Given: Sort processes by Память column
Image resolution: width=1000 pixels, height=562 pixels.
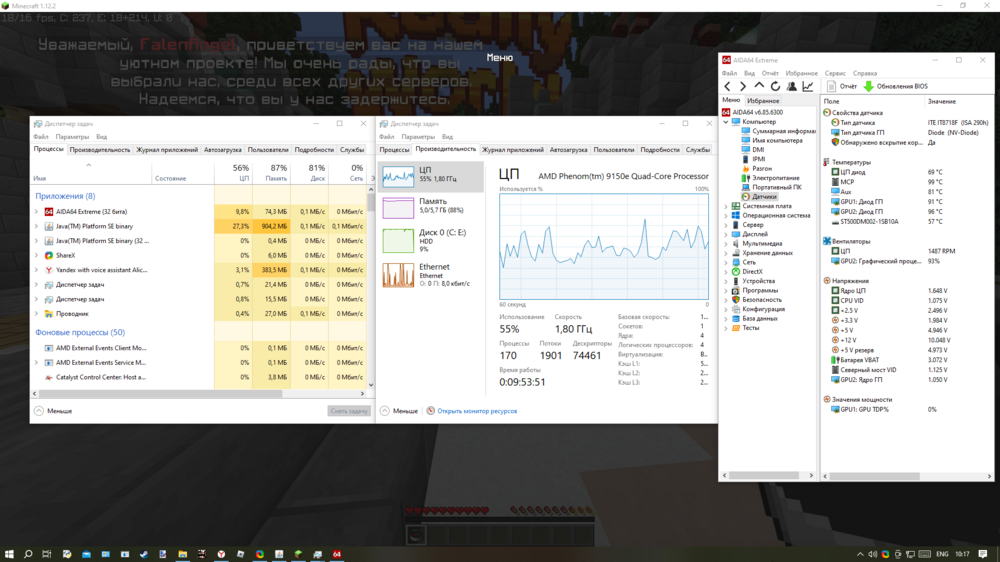Looking at the screenshot, I should 272,172.
